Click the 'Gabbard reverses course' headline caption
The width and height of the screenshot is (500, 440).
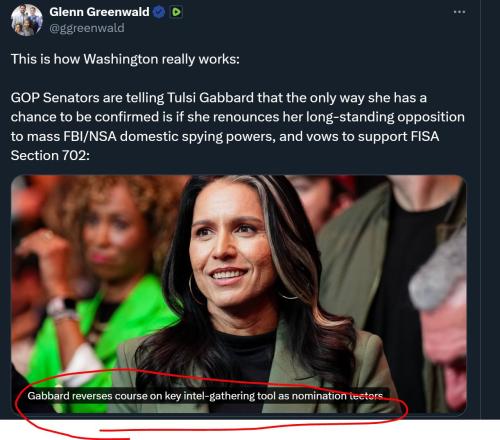point(205,396)
